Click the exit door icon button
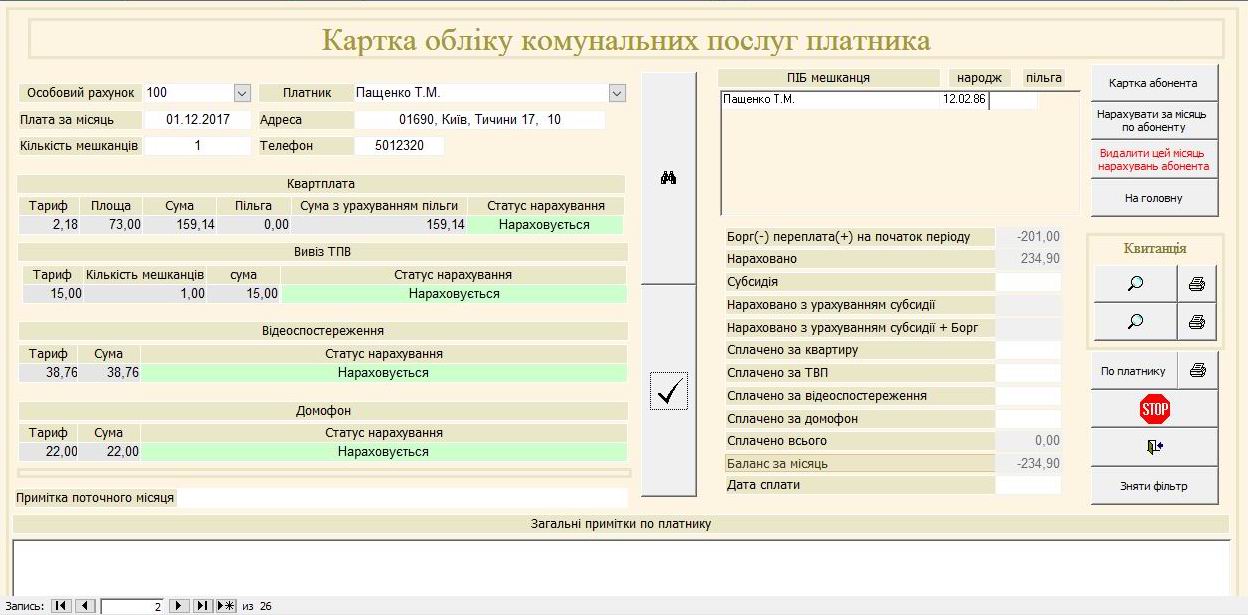The image size is (1248, 615). click(x=1155, y=447)
